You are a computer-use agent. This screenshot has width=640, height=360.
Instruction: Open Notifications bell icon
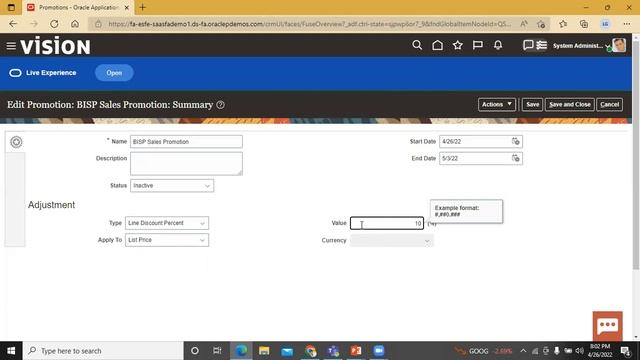coord(498,45)
